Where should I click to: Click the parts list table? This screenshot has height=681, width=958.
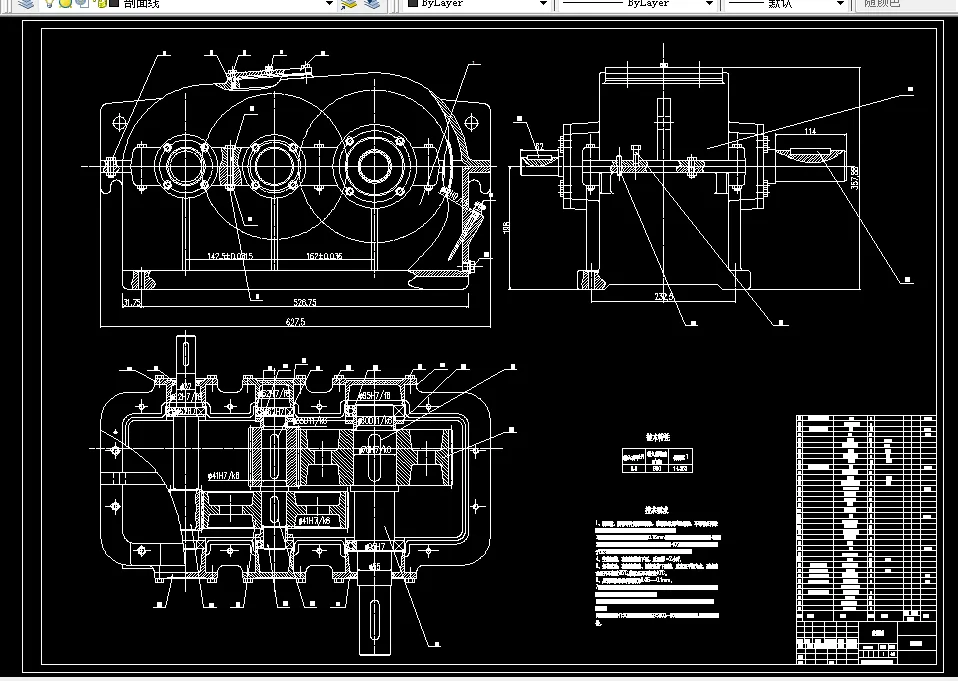click(866, 519)
